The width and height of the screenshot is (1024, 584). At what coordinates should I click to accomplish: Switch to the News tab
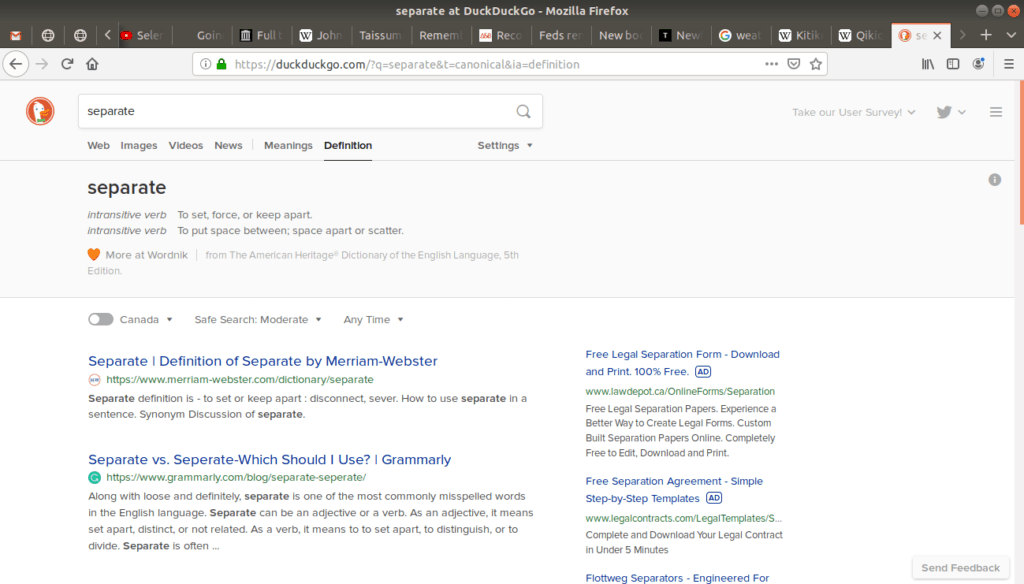[x=228, y=146]
